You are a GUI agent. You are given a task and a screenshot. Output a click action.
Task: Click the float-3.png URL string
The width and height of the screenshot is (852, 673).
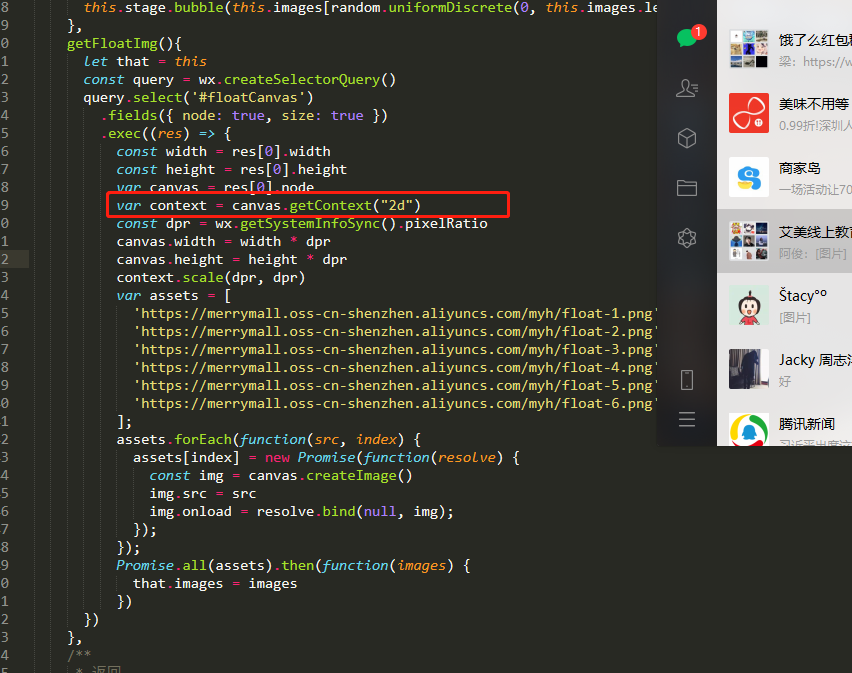(x=395, y=349)
